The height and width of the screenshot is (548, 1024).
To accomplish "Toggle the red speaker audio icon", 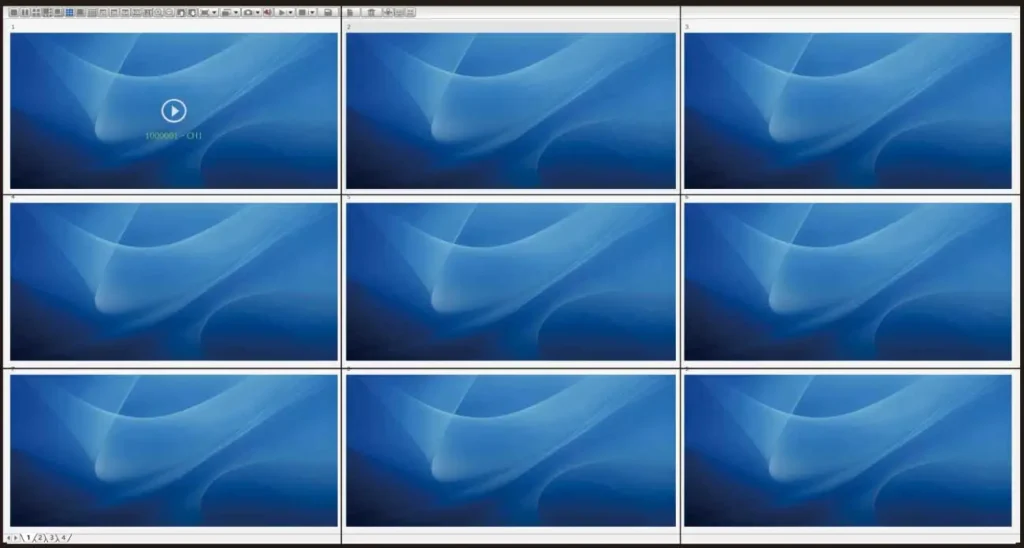I will tap(268, 12).
